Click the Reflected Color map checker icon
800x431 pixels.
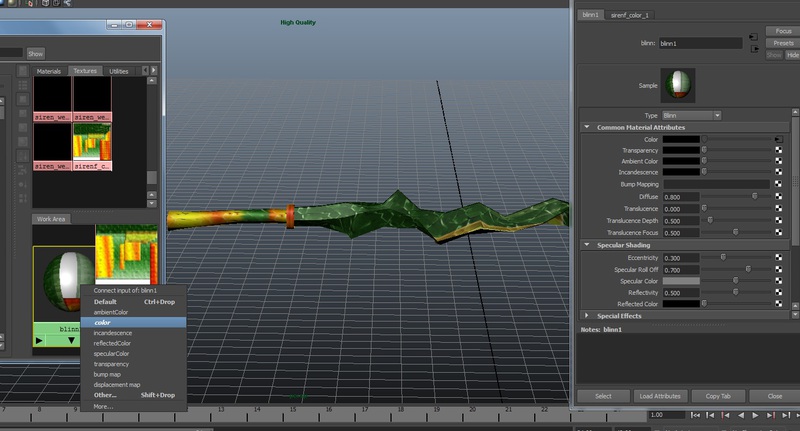coord(779,303)
